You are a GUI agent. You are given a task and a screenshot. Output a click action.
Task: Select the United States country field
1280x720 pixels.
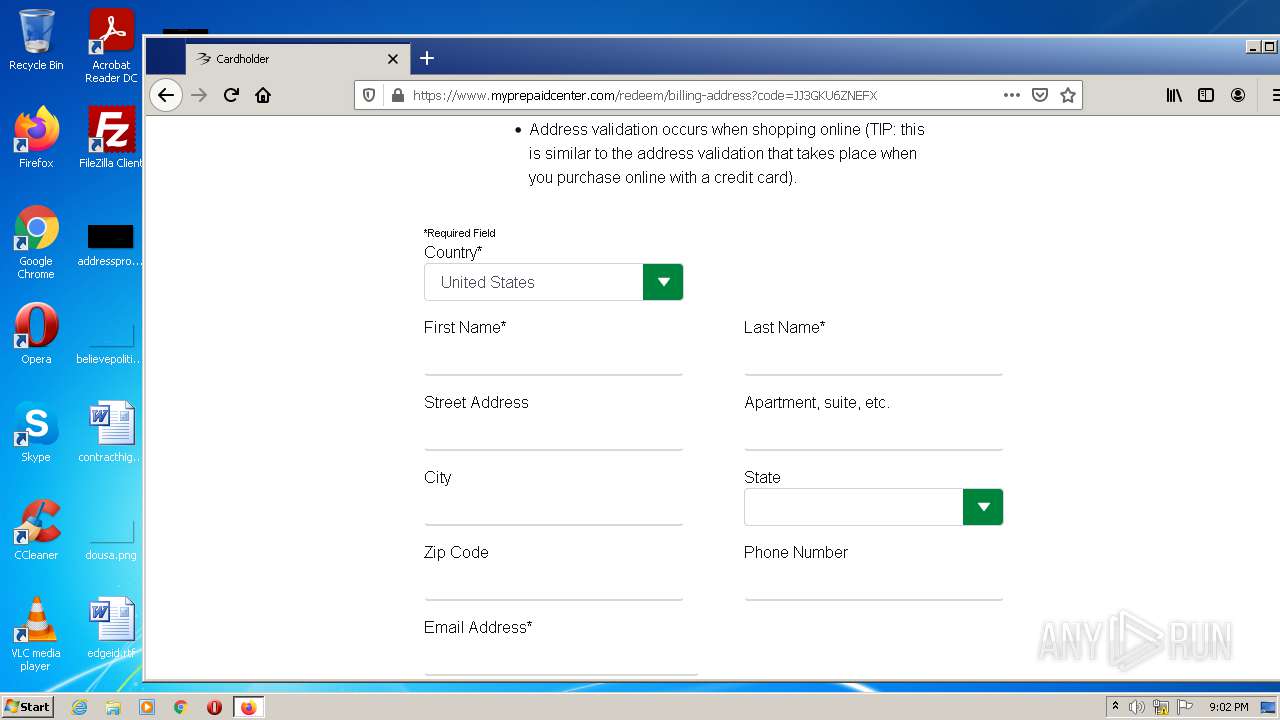(533, 282)
